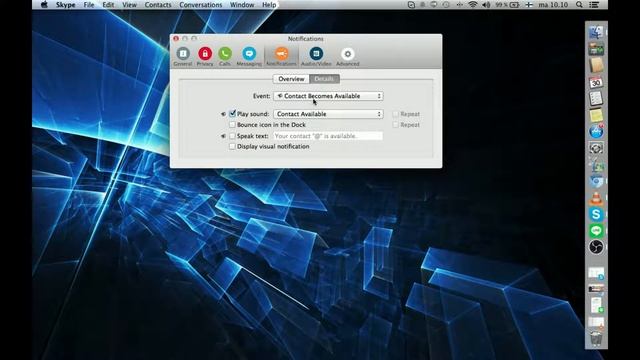Open the Advanced preferences gear

click(347, 57)
